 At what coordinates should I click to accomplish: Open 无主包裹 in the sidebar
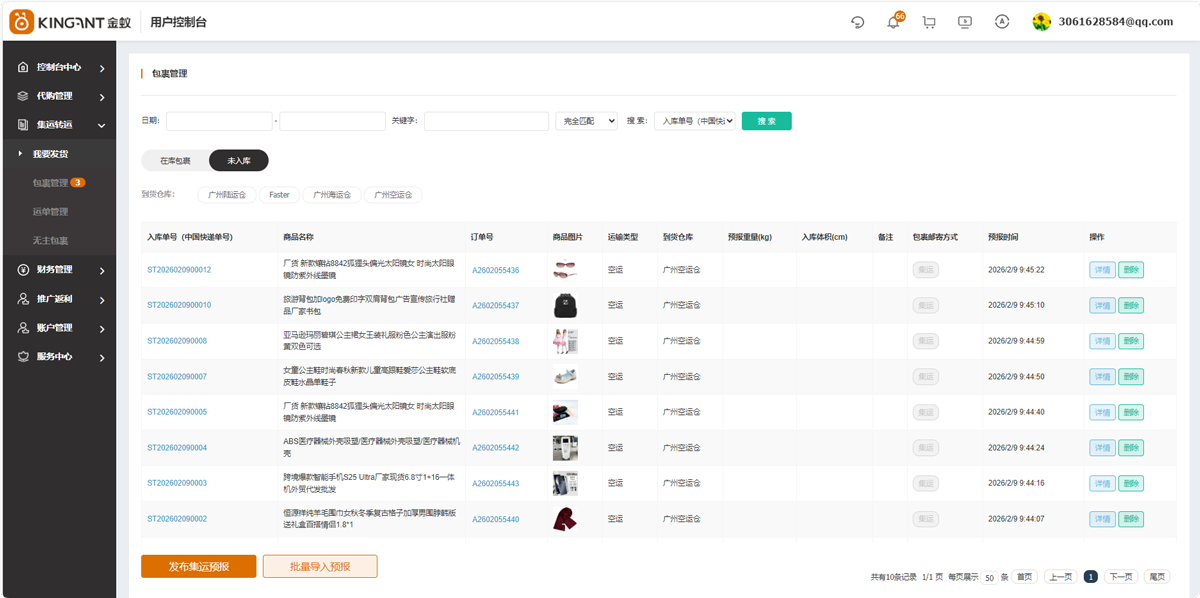(x=50, y=241)
